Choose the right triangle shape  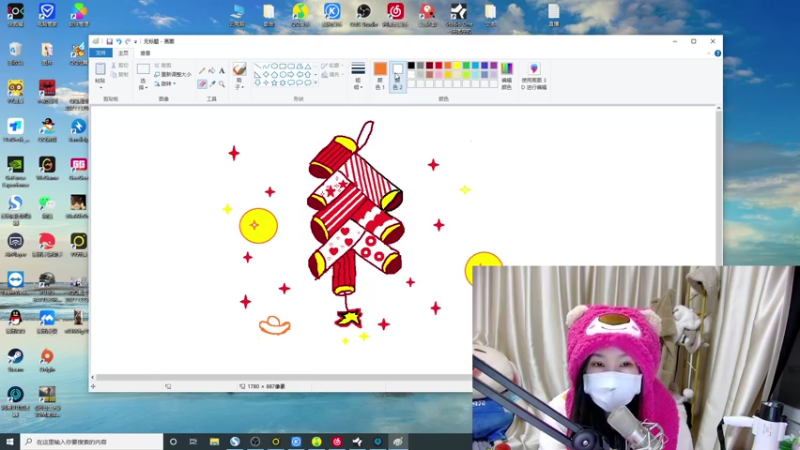(x=258, y=74)
